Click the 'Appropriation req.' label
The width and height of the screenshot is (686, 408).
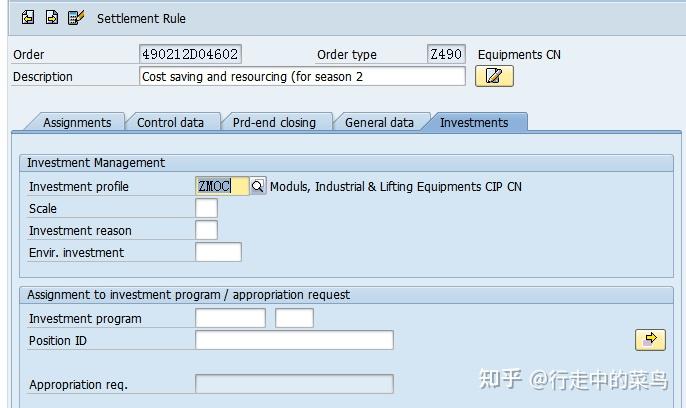click(78, 385)
